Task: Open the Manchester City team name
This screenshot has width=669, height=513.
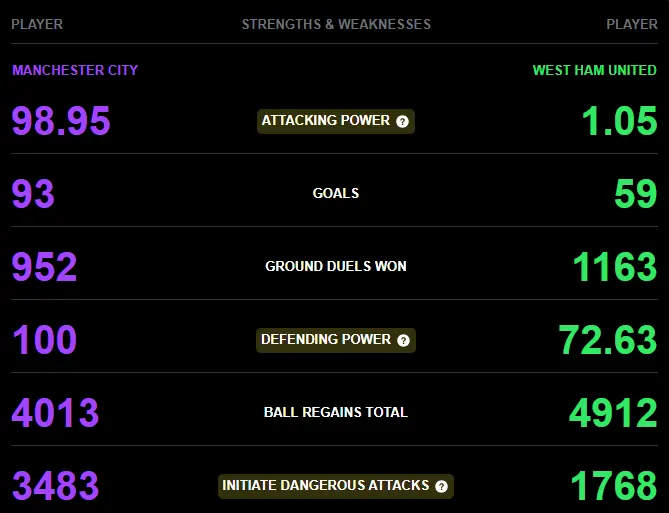Action: coord(75,70)
